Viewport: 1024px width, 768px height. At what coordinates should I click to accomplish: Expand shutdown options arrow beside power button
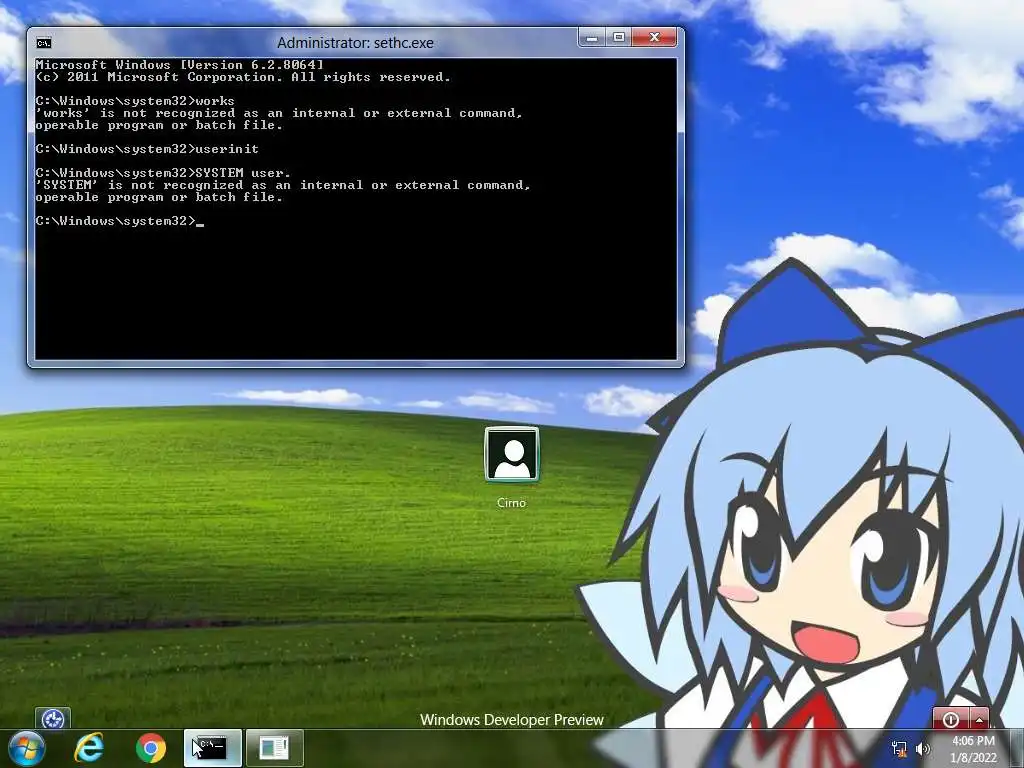(x=980, y=719)
